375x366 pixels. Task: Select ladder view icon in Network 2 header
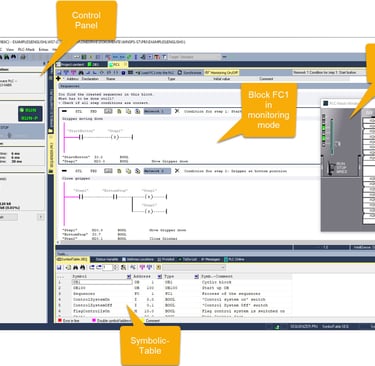[108, 171]
